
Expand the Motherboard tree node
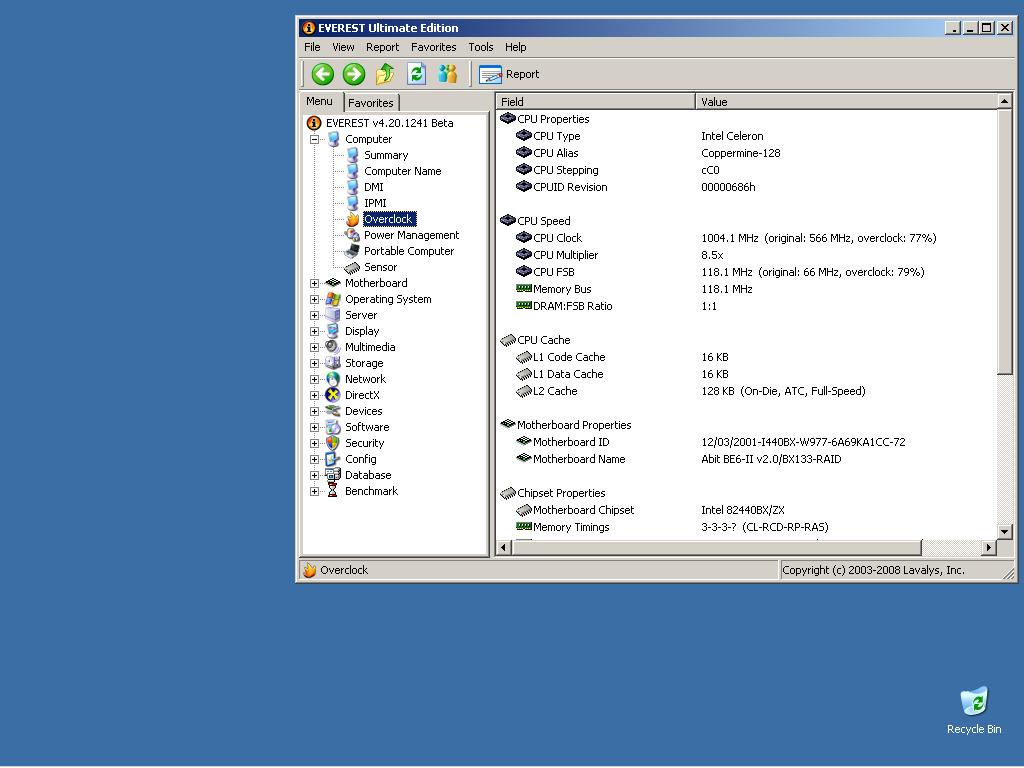[x=315, y=283]
